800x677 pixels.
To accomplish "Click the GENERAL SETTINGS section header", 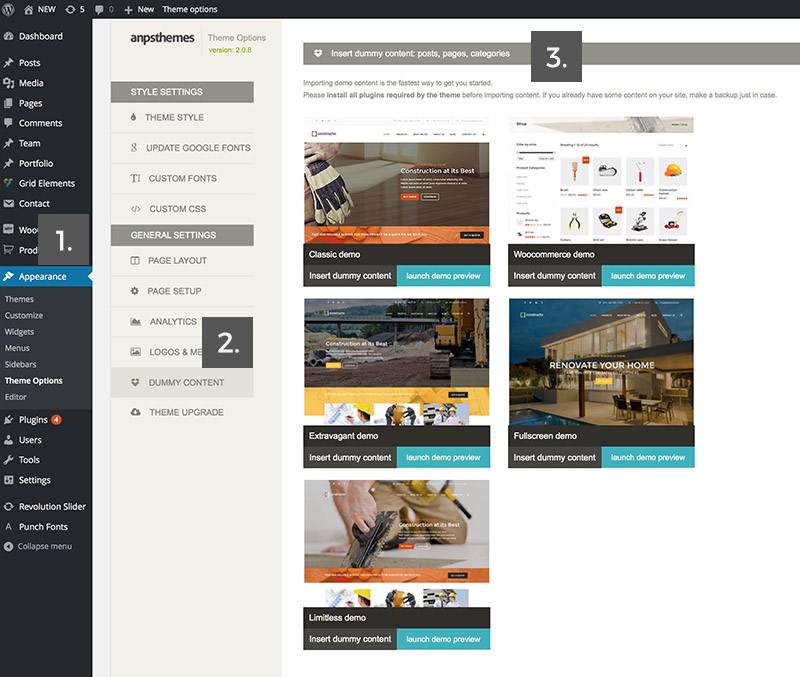I will pyautogui.click(x=182, y=235).
